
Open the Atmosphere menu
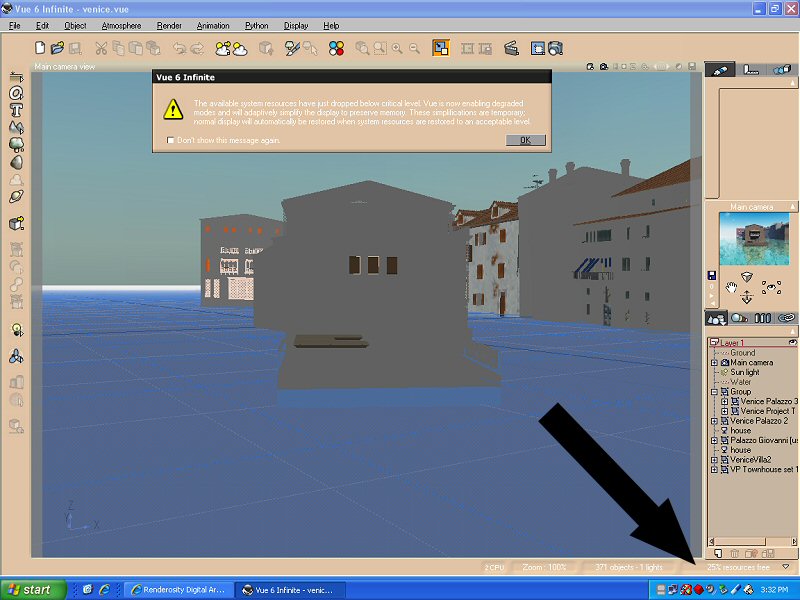coord(121,26)
